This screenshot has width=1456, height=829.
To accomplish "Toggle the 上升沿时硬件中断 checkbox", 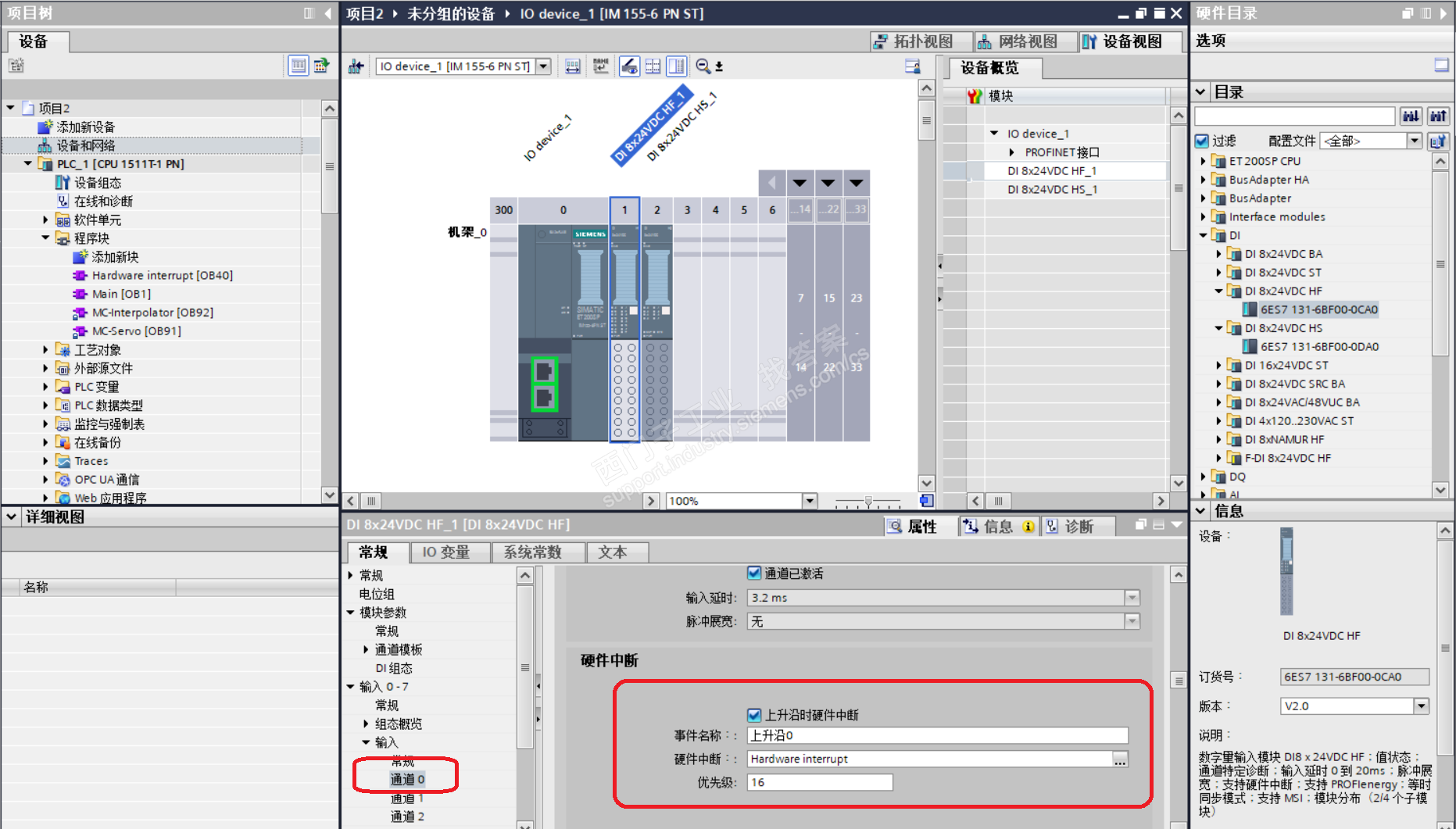I will [754, 715].
